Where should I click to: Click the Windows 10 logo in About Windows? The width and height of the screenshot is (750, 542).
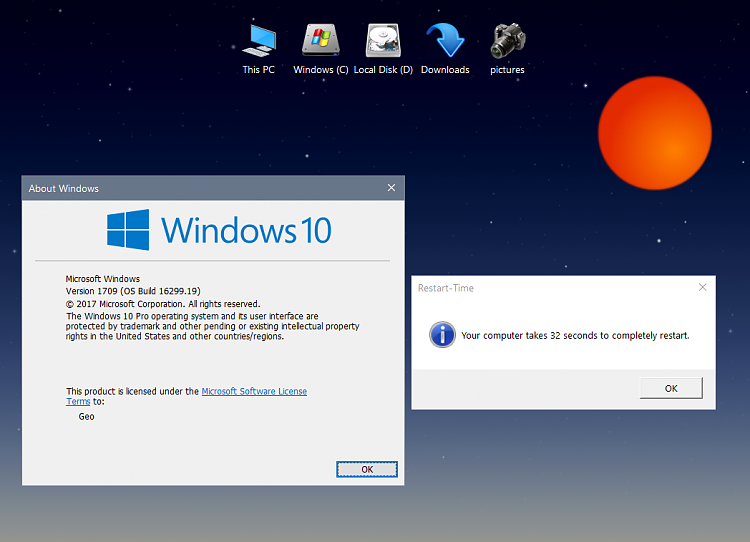coord(219,230)
